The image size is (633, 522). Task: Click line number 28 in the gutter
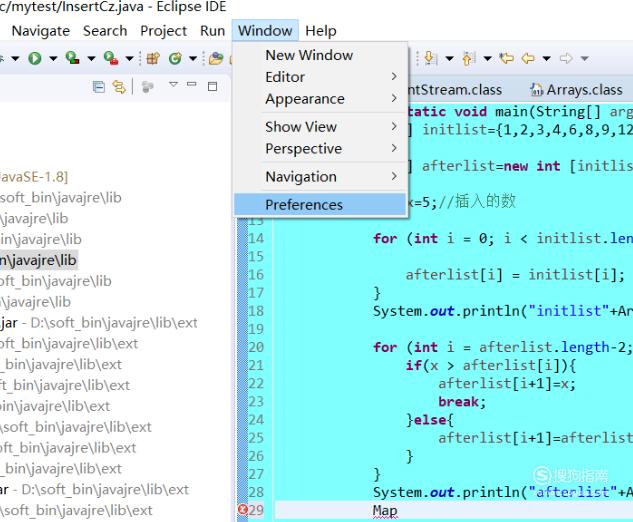click(256, 492)
